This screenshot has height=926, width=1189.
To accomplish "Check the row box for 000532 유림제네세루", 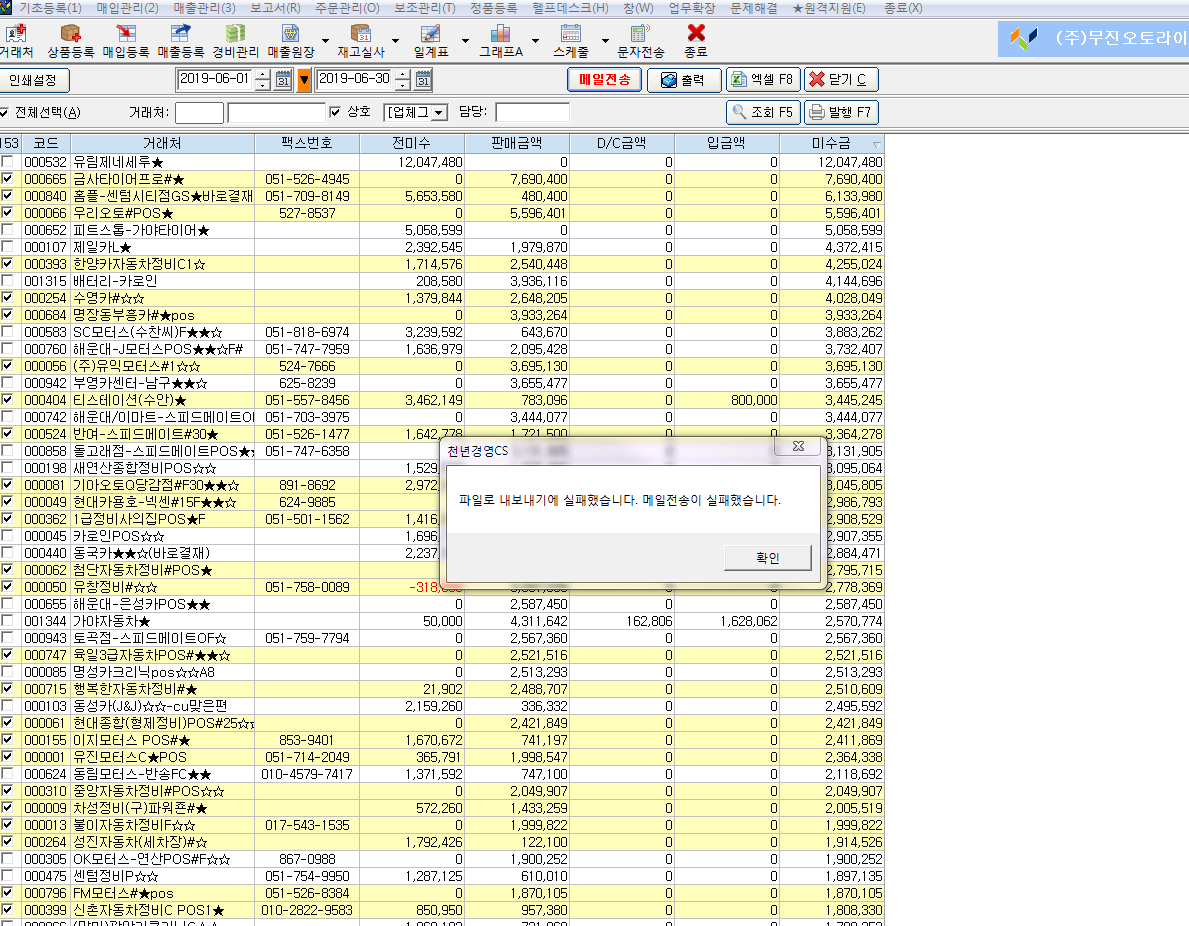I will coord(8,162).
